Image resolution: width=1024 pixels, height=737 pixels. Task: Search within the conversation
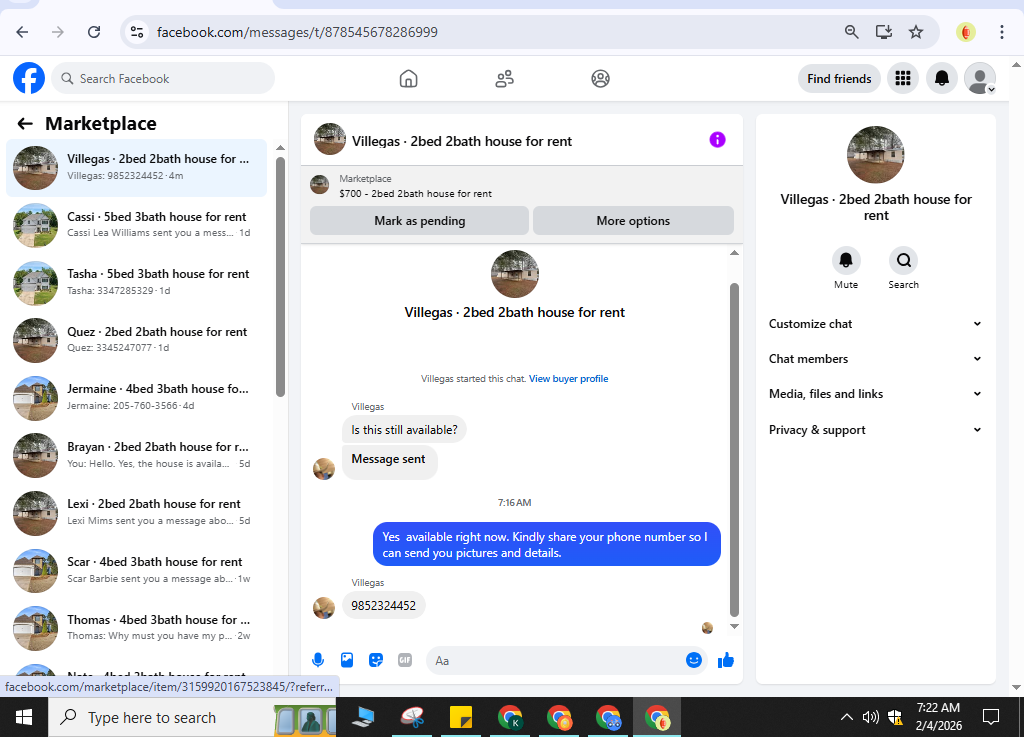903,260
